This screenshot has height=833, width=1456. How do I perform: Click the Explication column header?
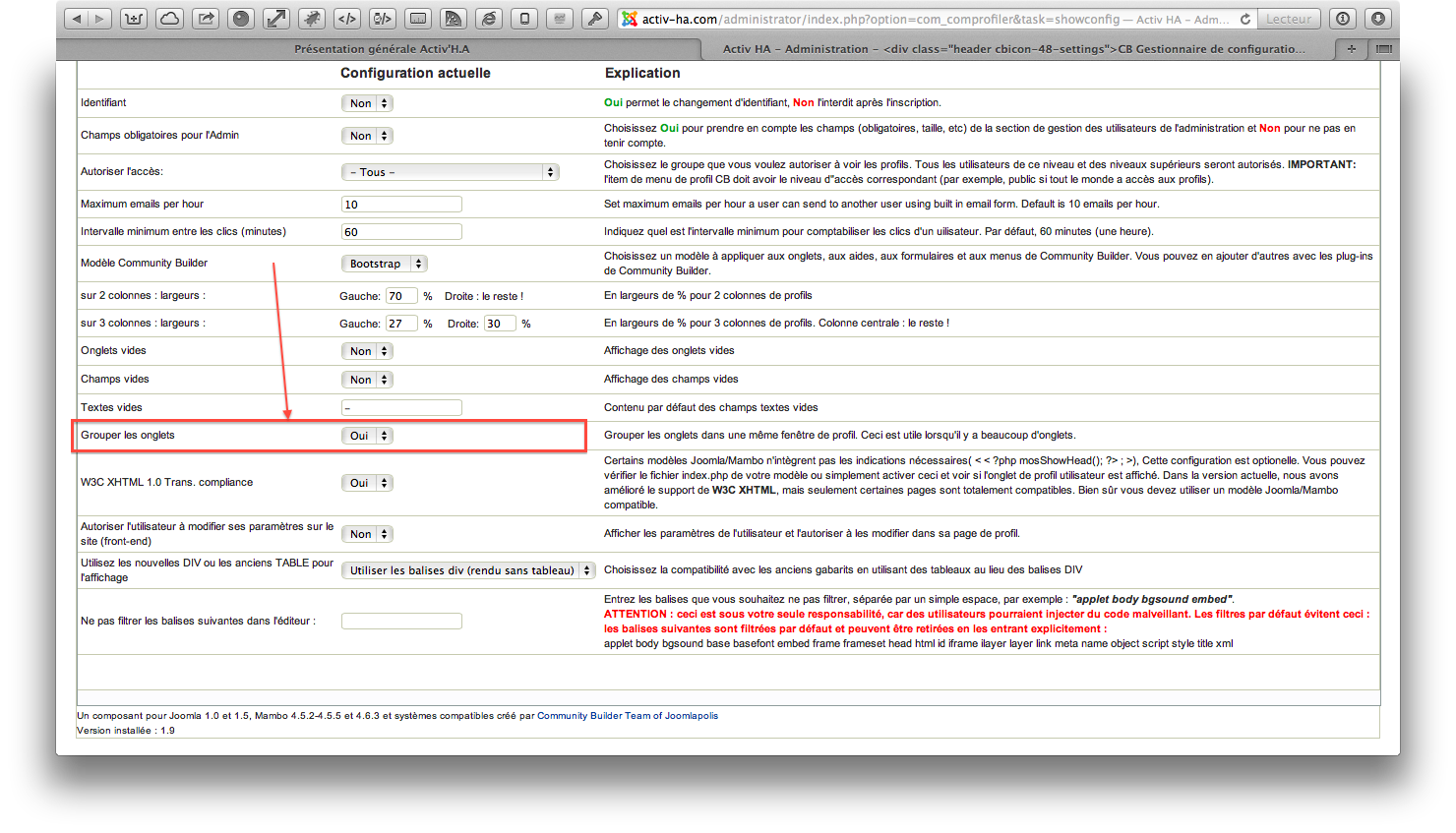click(x=642, y=73)
